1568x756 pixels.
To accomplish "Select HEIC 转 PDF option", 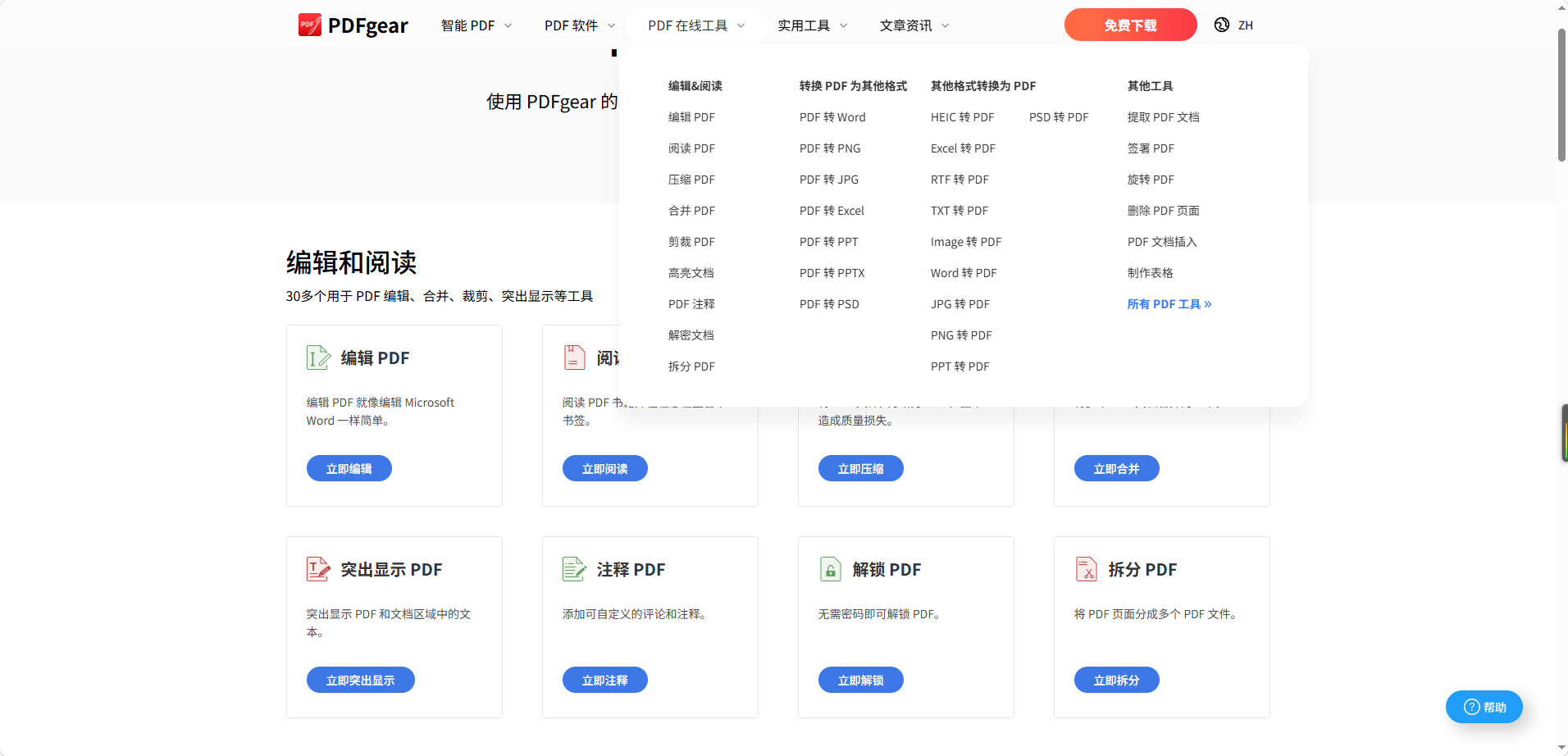I will pyautogui.click(x=962, y=117).
